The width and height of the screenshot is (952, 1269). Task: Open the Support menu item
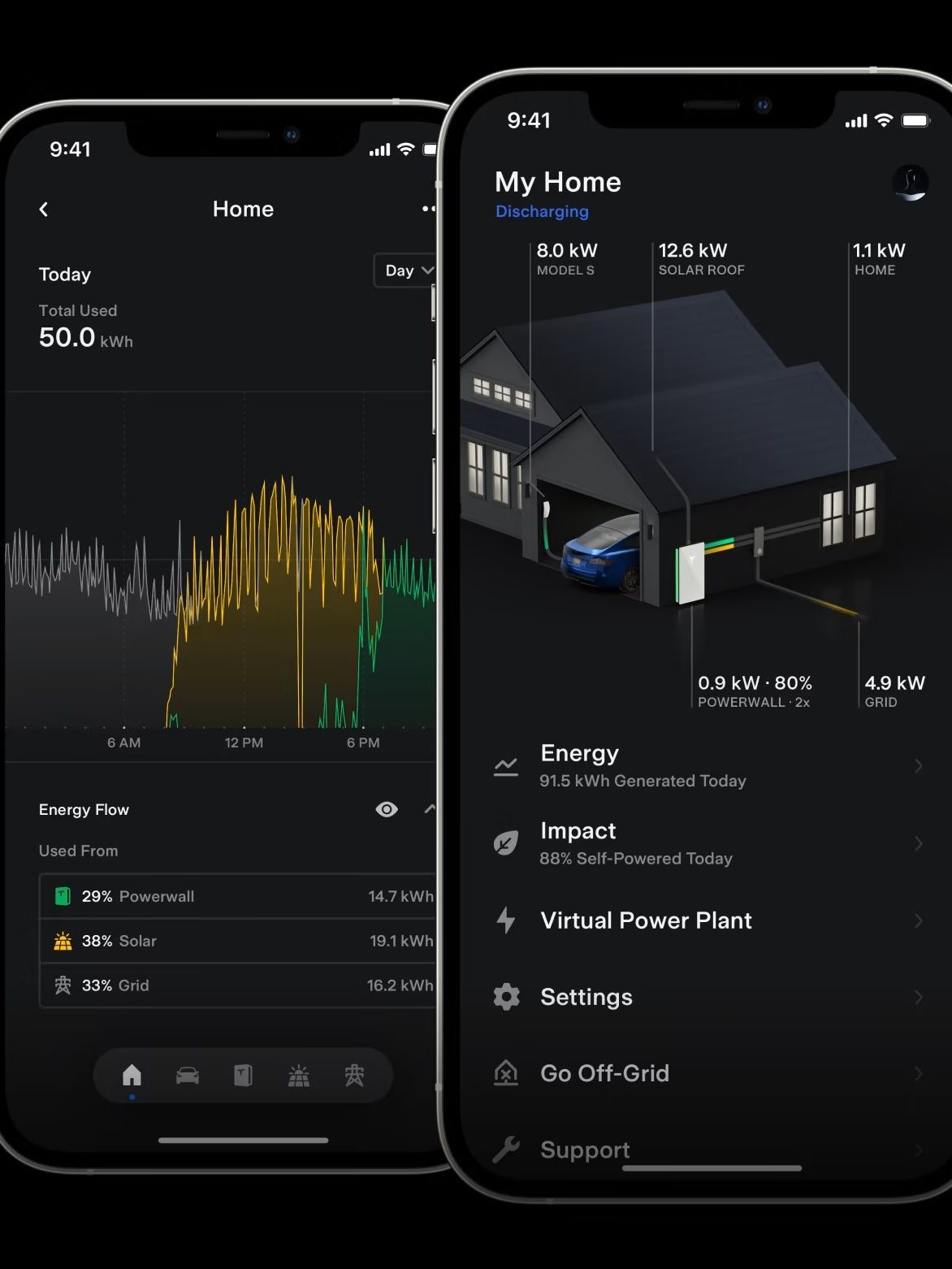[708, 1150]
